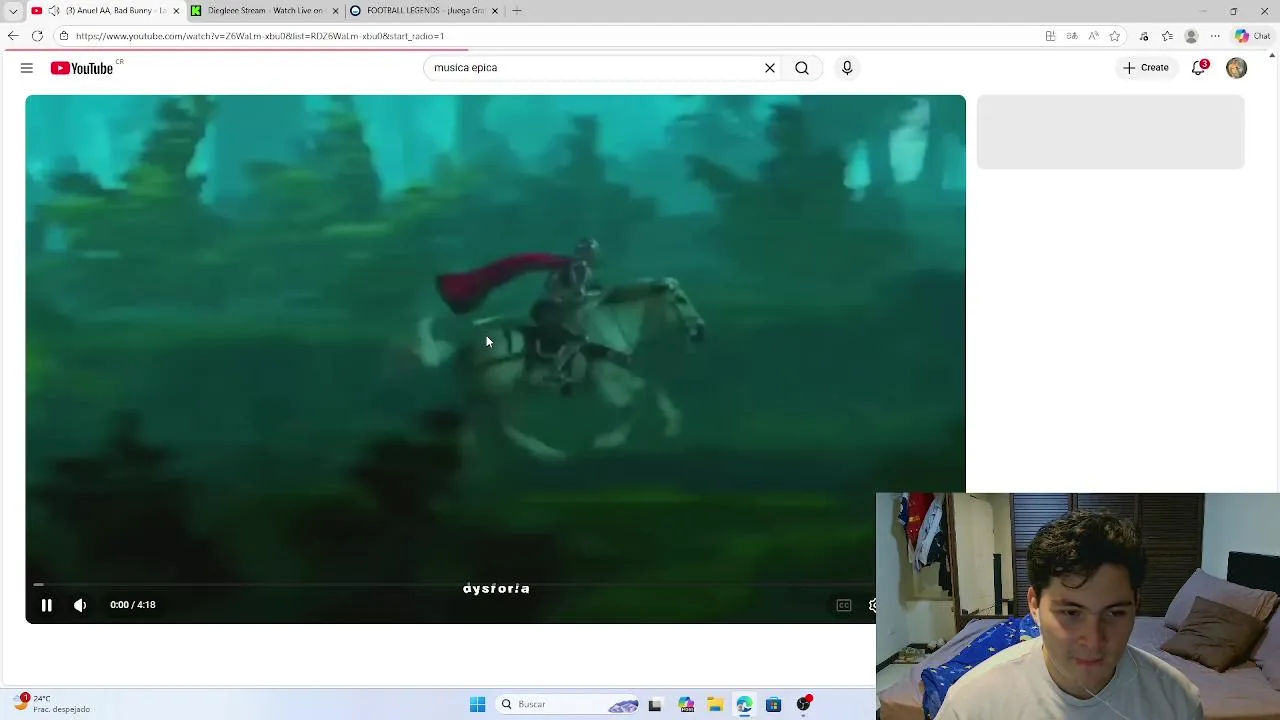Go to the YouTube home logo
1280x720 pixels.
tap(82, 68)
